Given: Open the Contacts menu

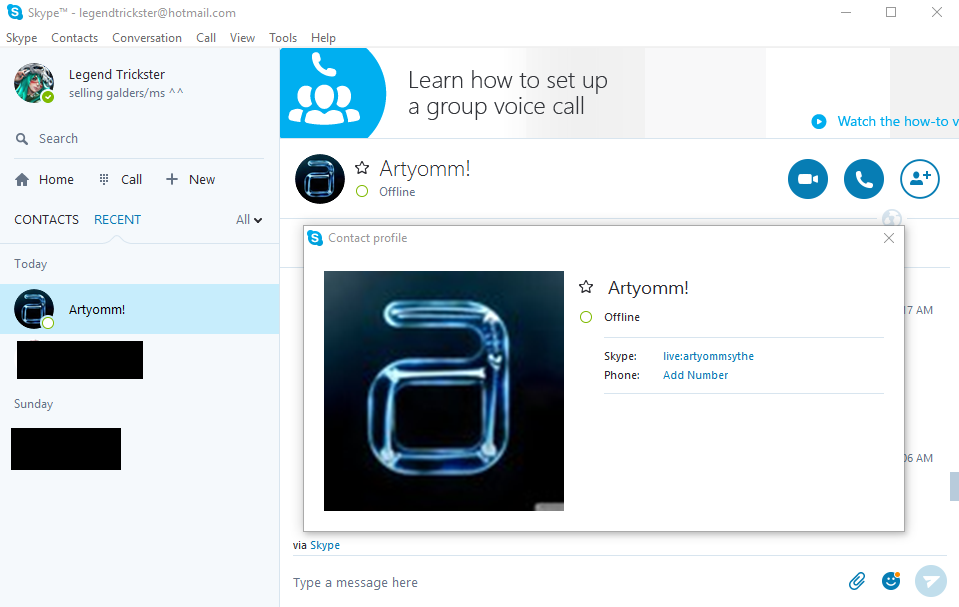Looking at the screenshot, I should [x=75, y=38].
